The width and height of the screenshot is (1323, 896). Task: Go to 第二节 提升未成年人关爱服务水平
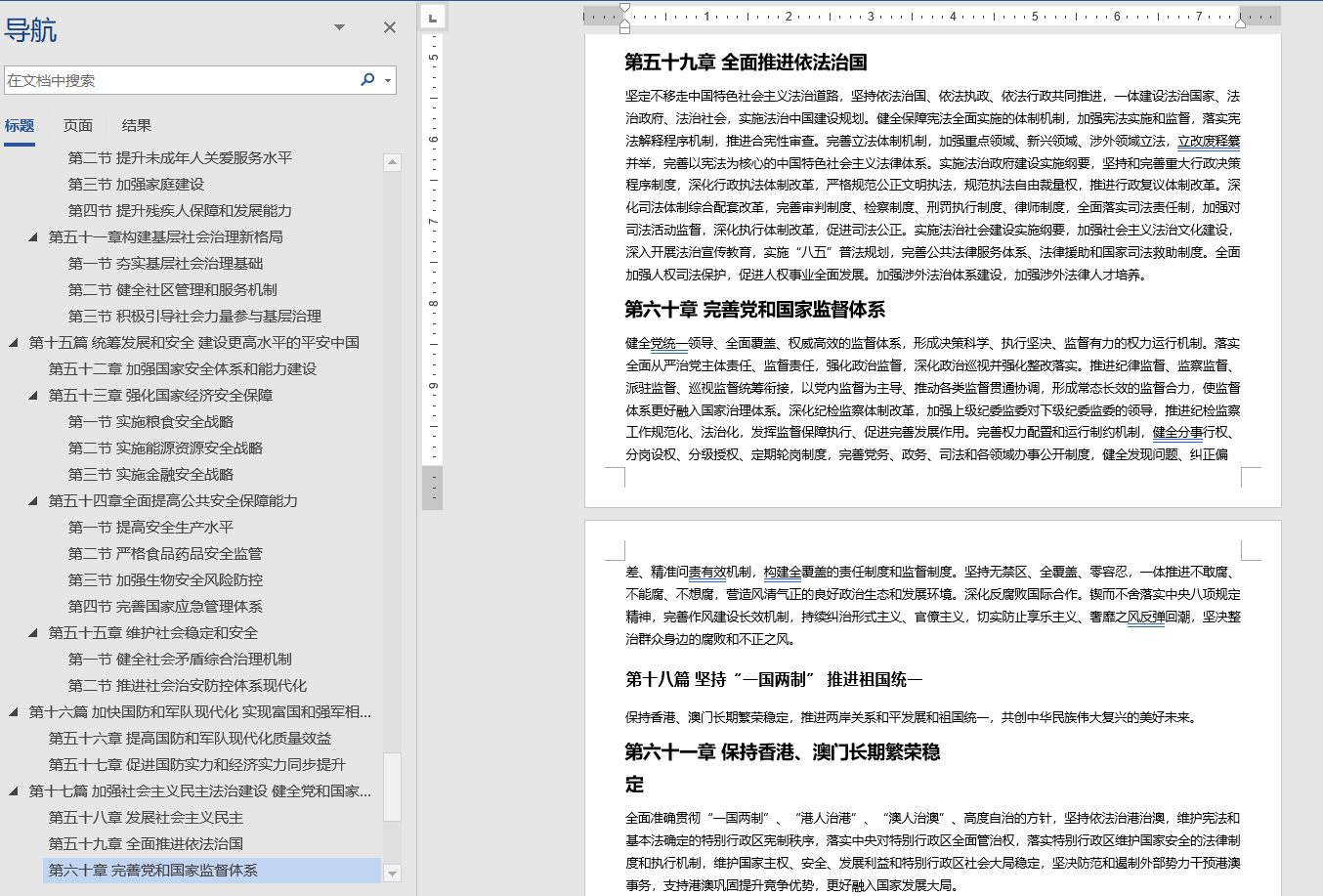pos(180,157)
